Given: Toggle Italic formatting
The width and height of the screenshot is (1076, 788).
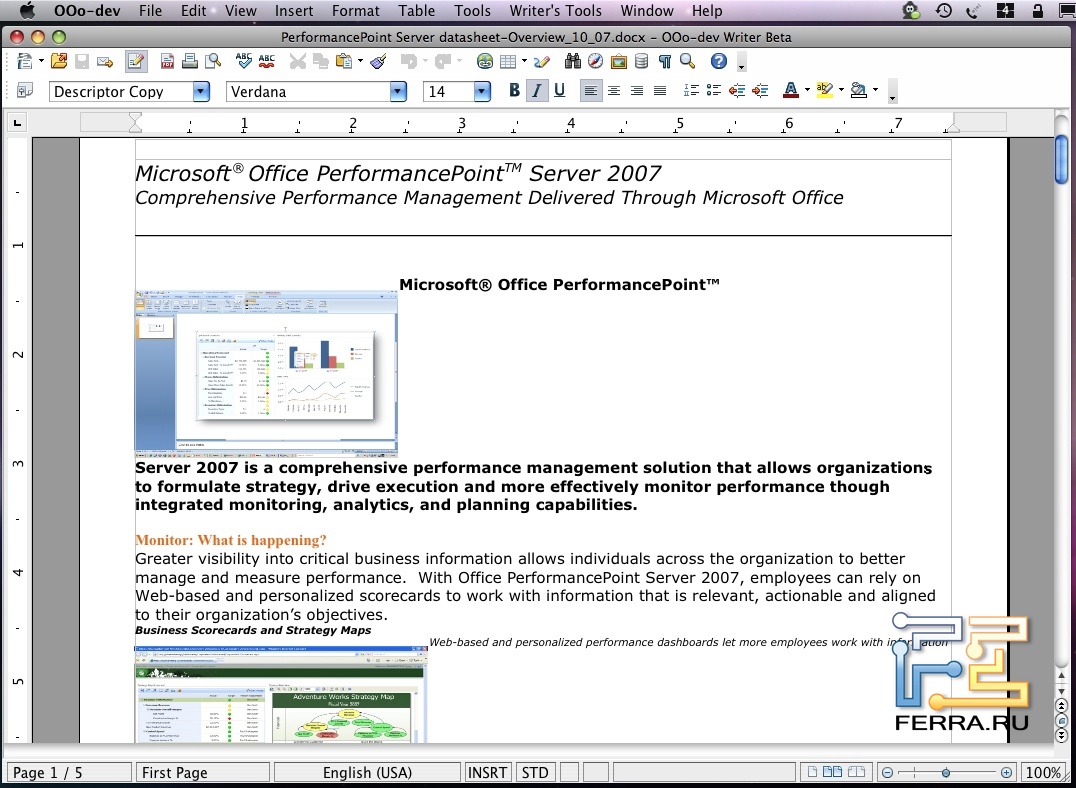Looking at the screenshot, I should 537,91.
